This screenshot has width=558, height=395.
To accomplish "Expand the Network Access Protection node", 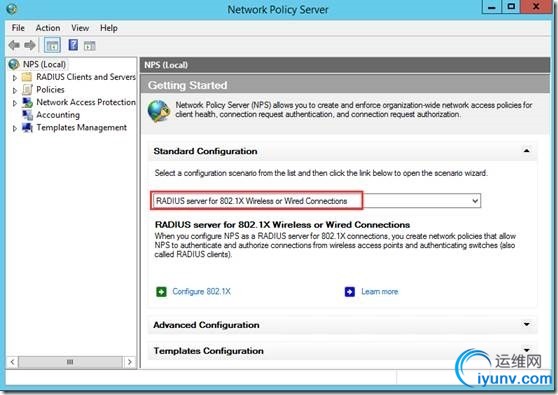I will coord(15,103).
